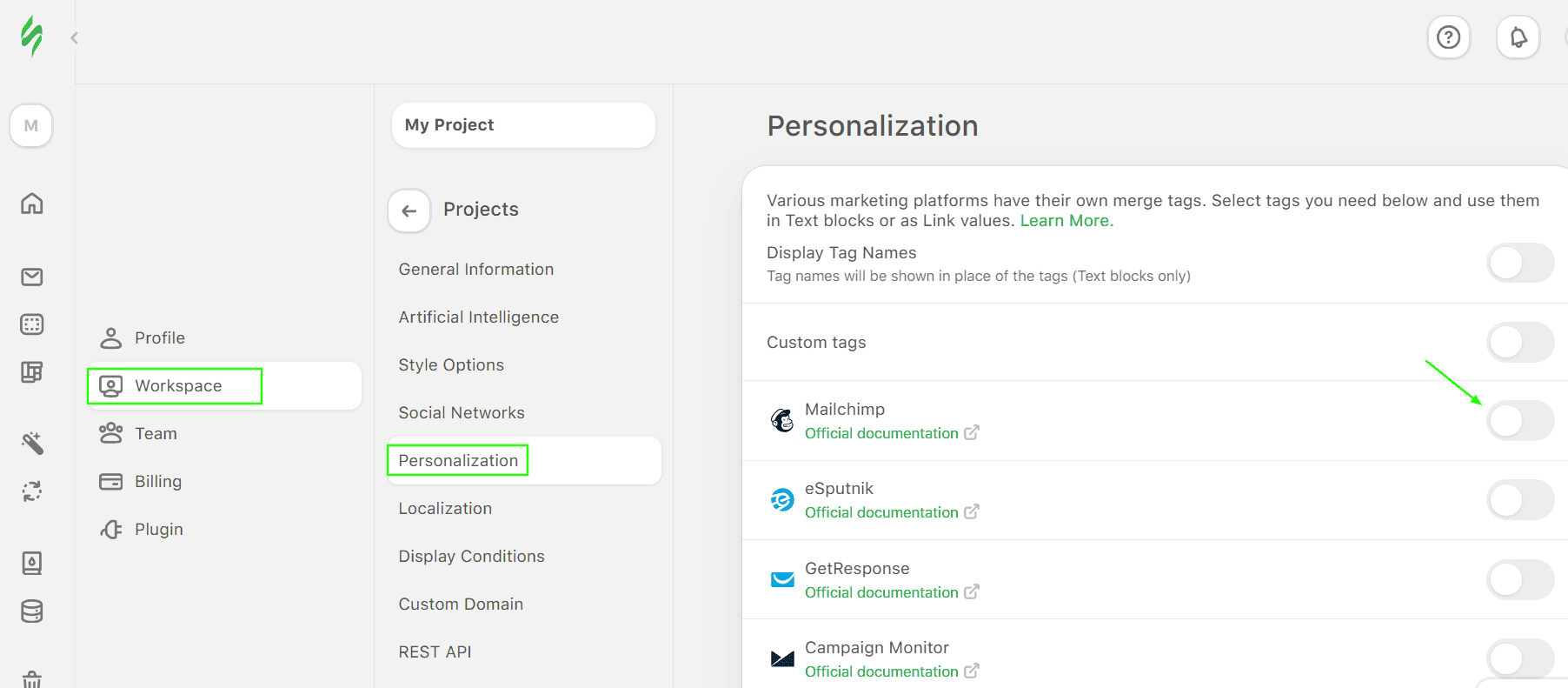
Task: Open the M account avatar
Action: click(31, 125)
